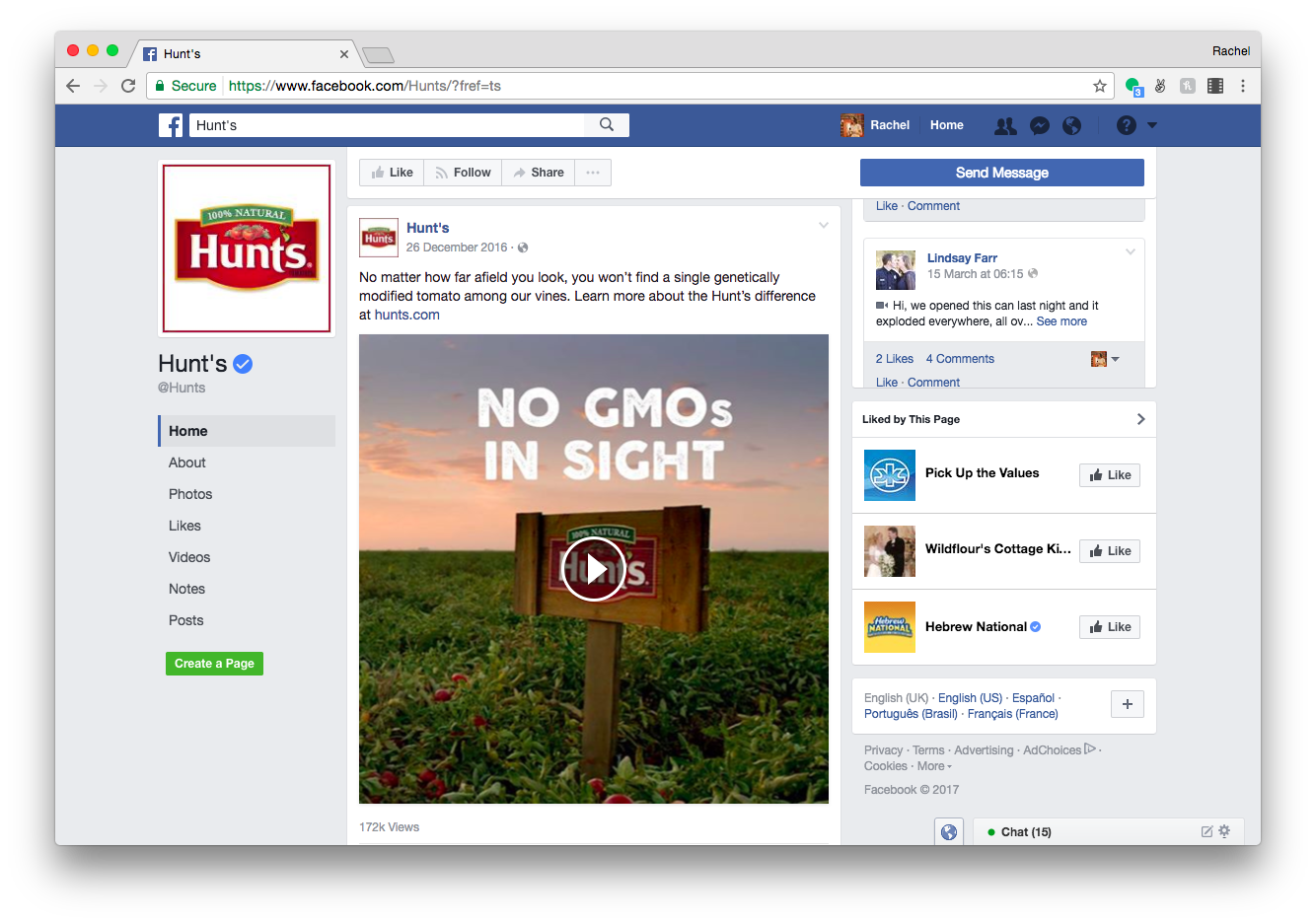This screenshot has width=1316, height=924.
Task: Click the Hunt's post avatar thumbnail
Action: coord(379,238)
